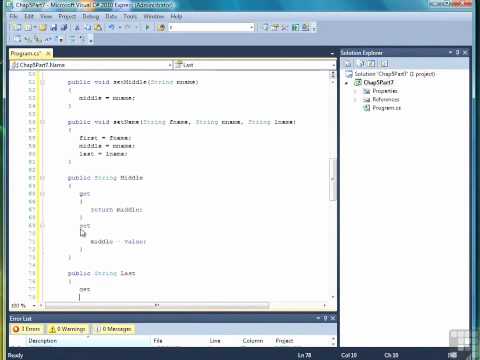Open the Edit menu
The height and width of the screenshot is (360, 480).
(x=29, y=16)
